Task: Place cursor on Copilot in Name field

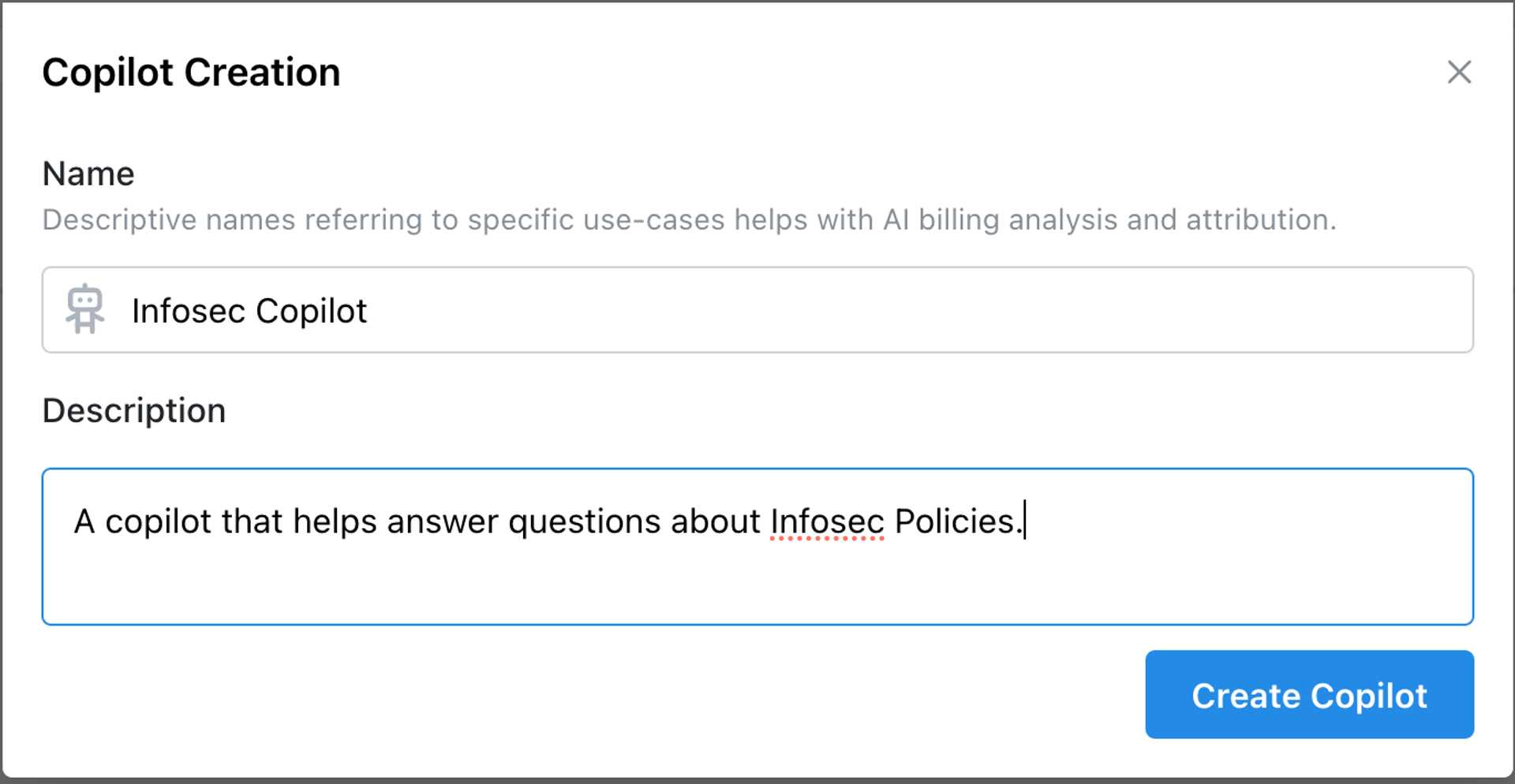Action: point(311,312)
